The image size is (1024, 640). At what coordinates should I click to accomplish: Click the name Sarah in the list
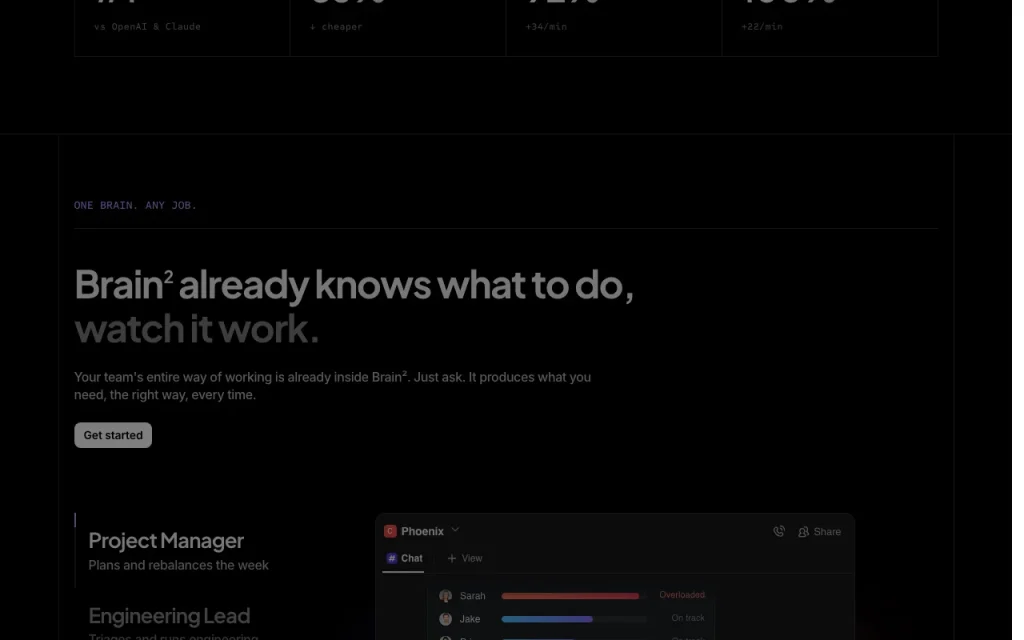click(472, 596)
